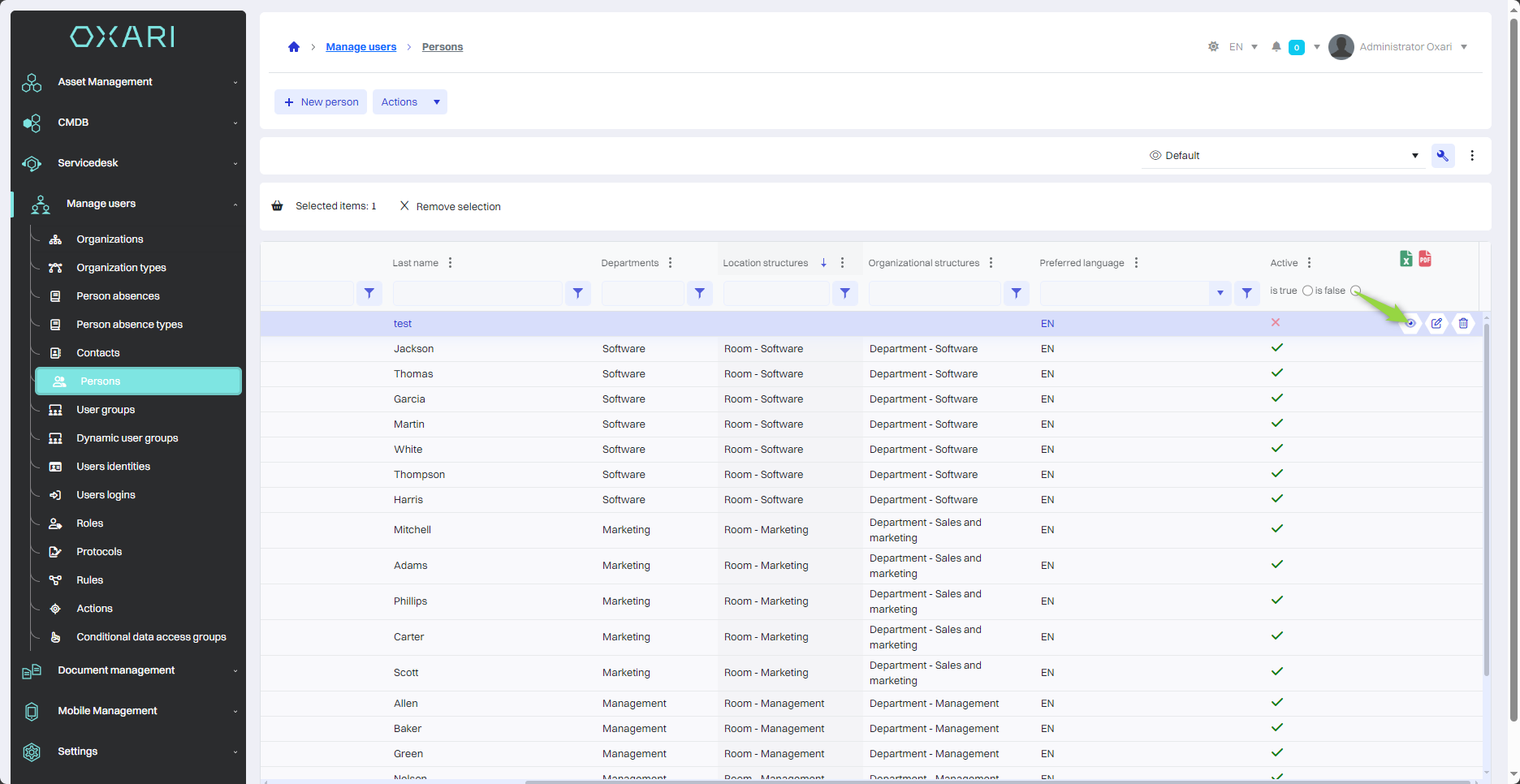Export the table to Excel
This screenshot has height=784, width=1520.
[x=1406, y=259]
